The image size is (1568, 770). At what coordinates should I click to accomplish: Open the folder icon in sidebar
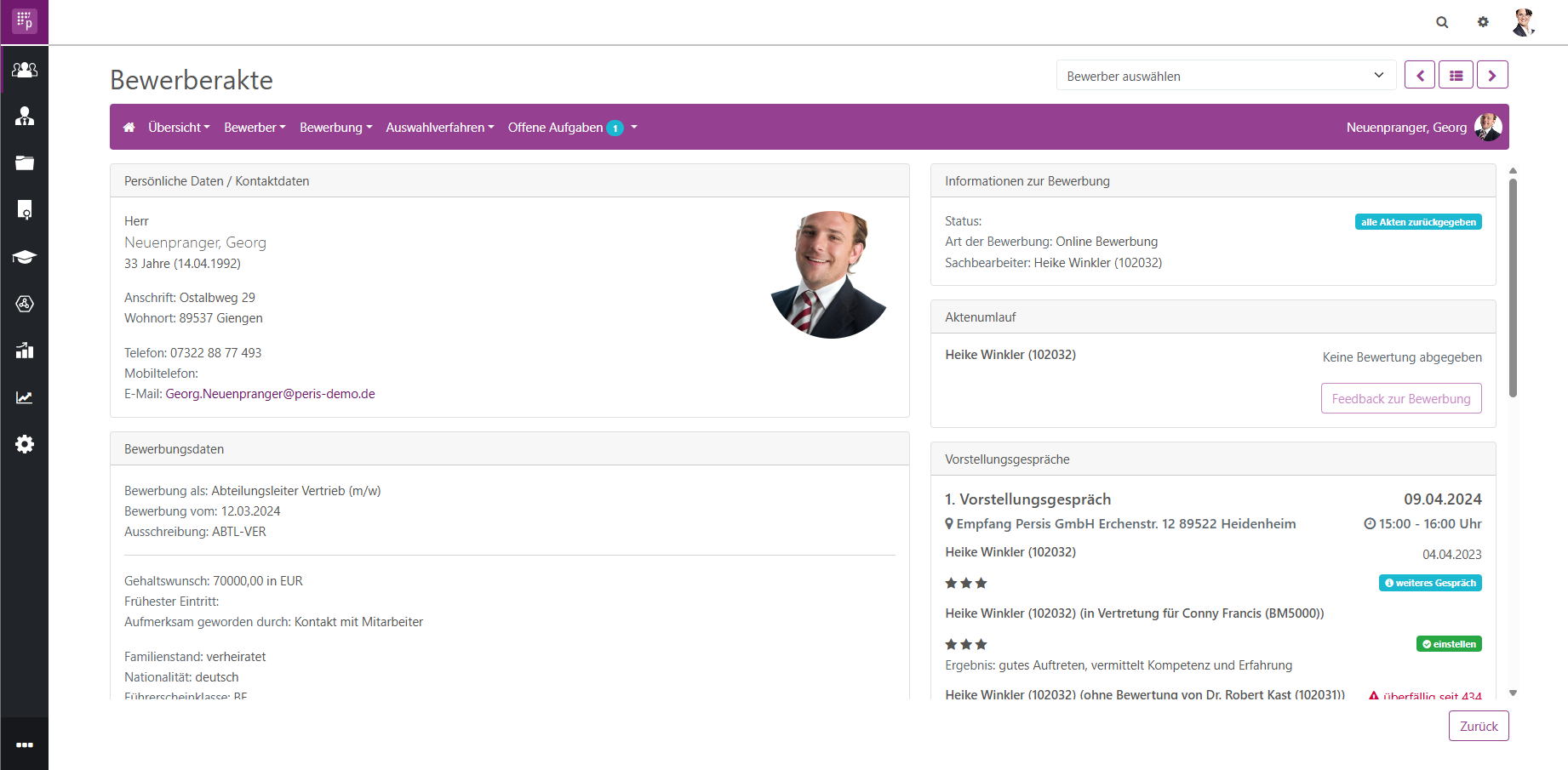pos(25,163)
